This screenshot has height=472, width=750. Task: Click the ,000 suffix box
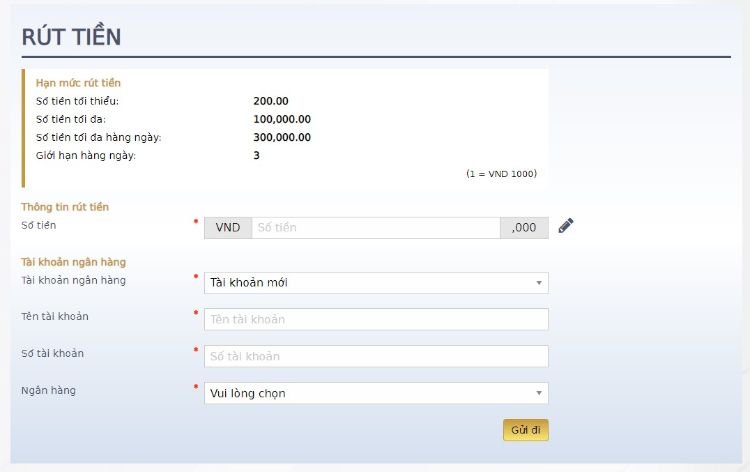[524, 228]
